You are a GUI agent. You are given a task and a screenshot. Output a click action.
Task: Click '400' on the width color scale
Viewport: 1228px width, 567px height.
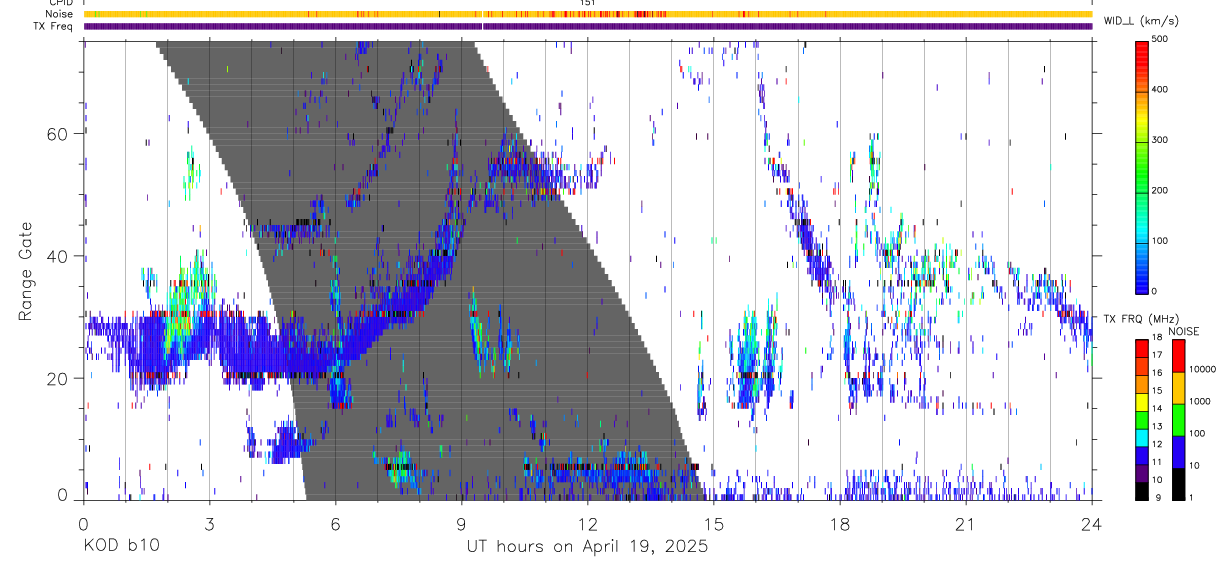click(1160, 90)
